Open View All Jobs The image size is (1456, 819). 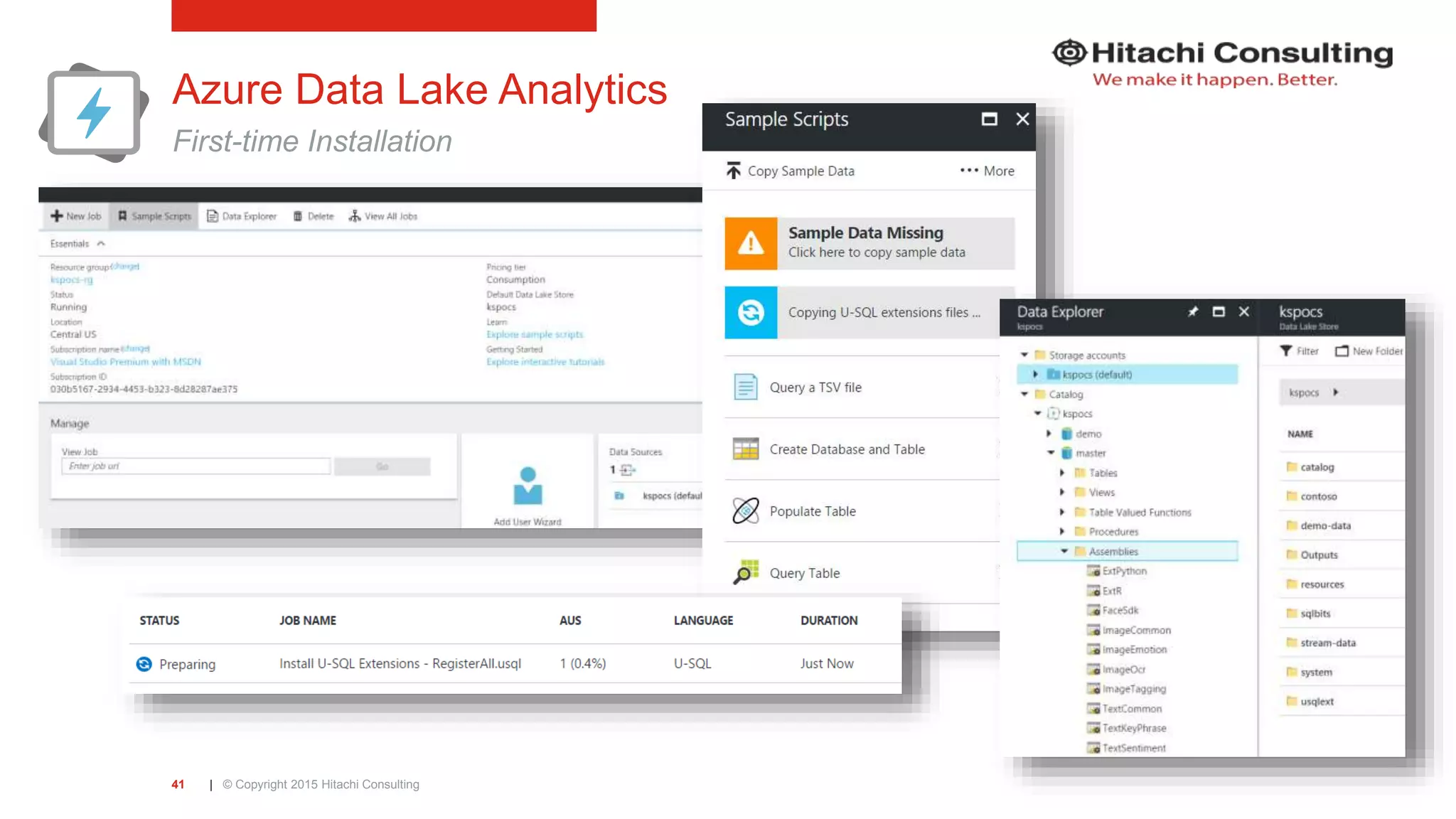pos(382,216)
